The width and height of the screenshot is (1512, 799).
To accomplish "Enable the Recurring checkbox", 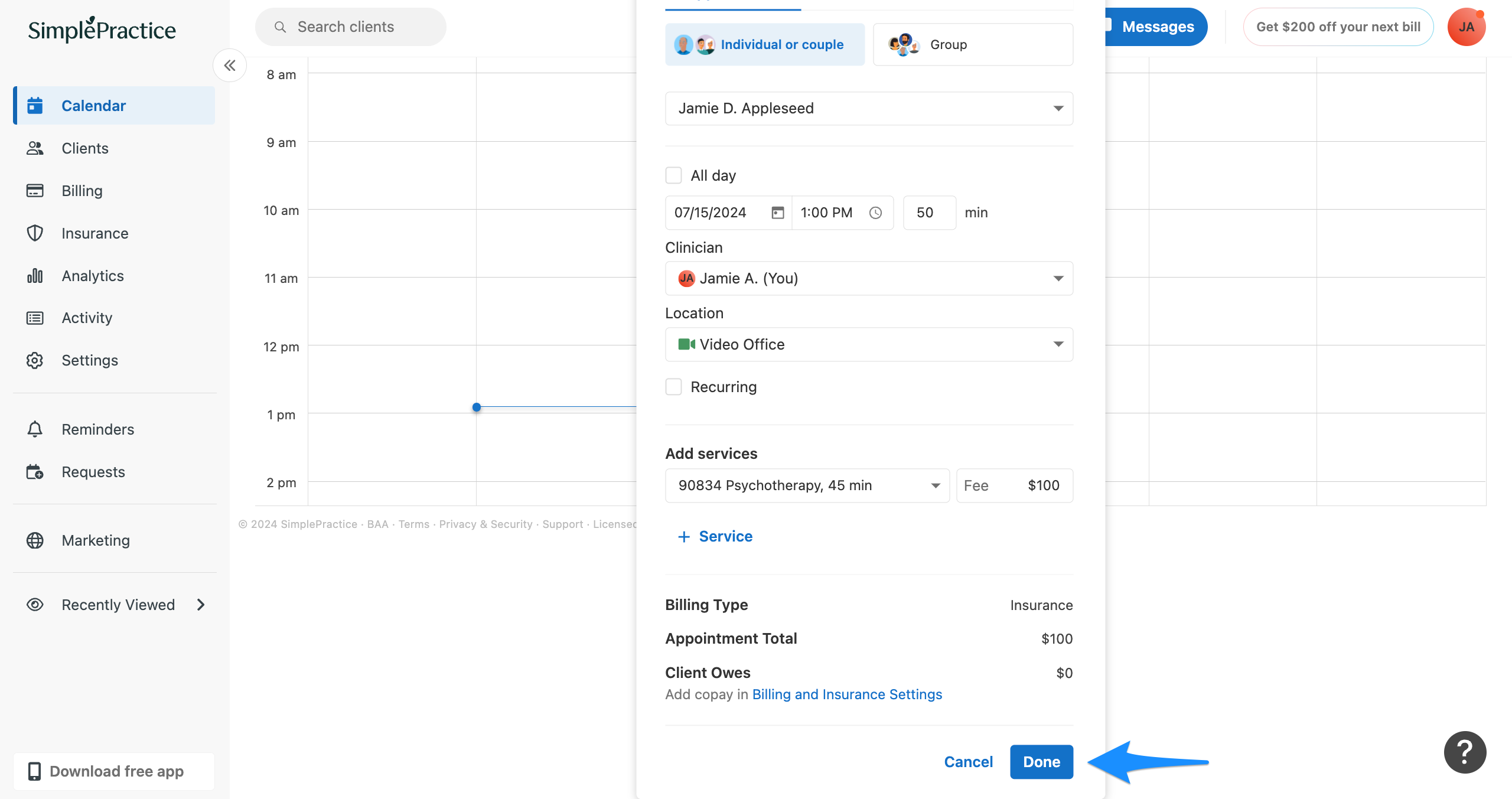I will [673, 387].
